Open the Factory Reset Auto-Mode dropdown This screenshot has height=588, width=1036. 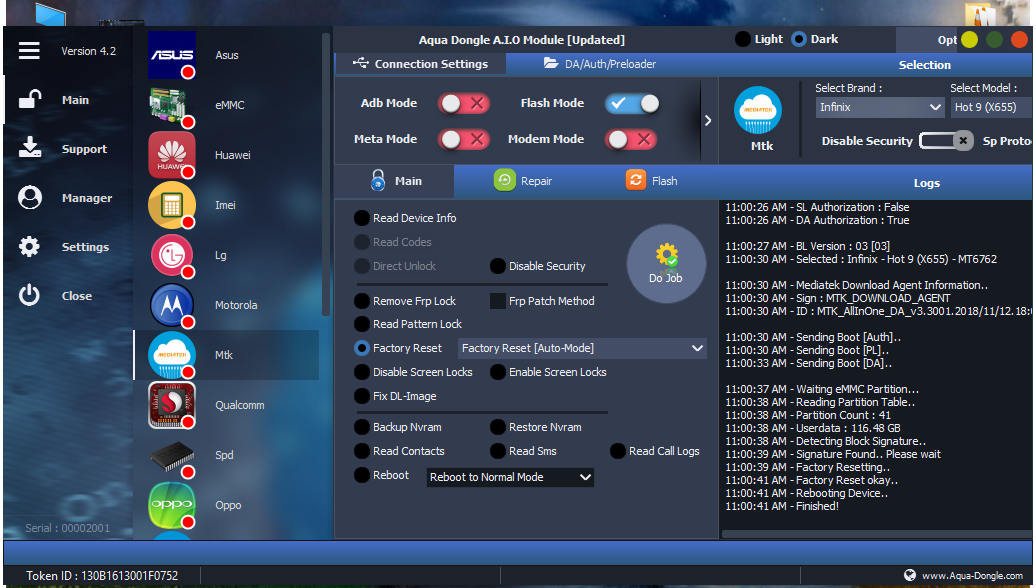click(582, 348)
